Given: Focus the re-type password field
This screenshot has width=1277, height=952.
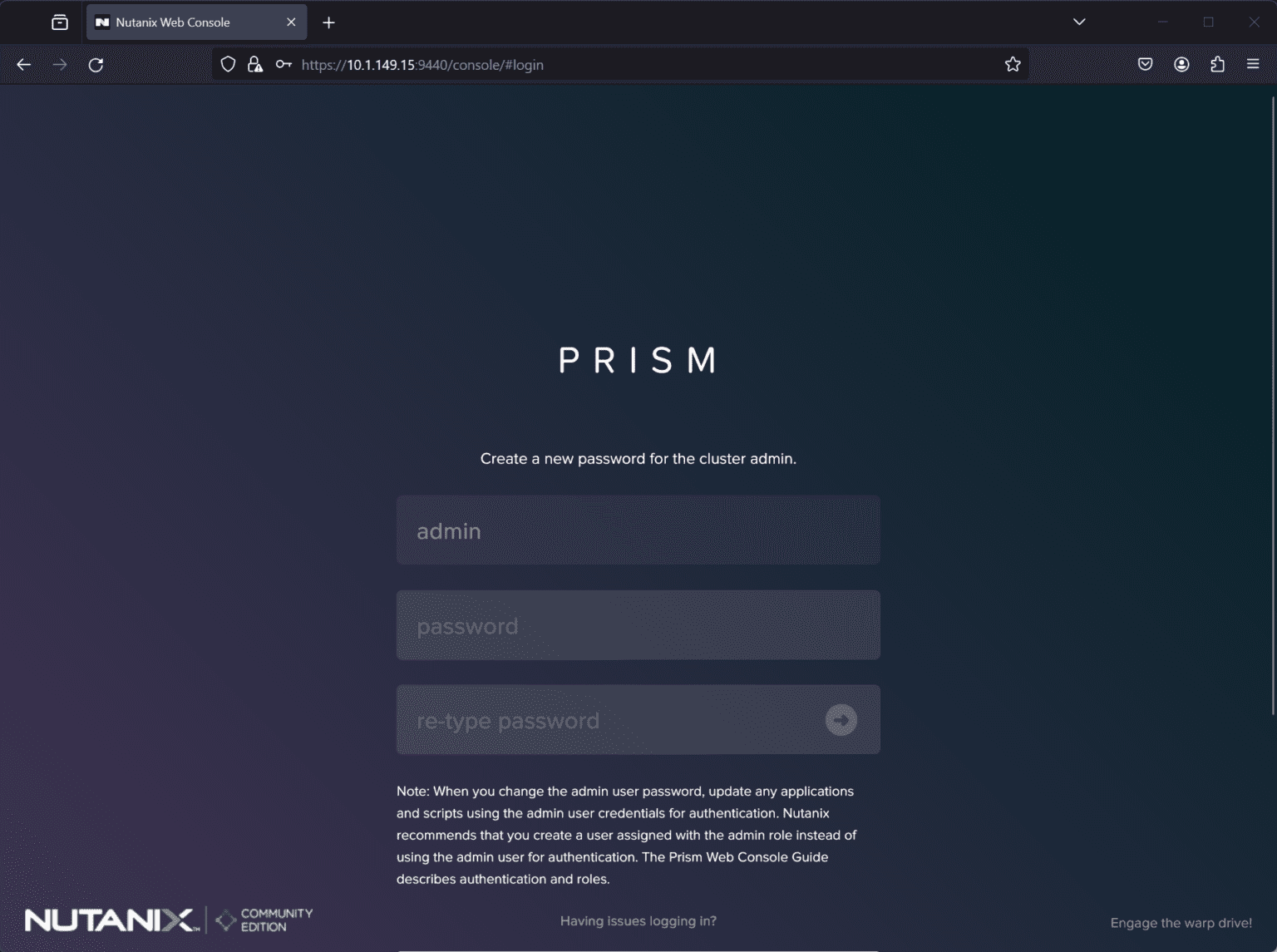Looking at the screenshot, I should point(638,720).
